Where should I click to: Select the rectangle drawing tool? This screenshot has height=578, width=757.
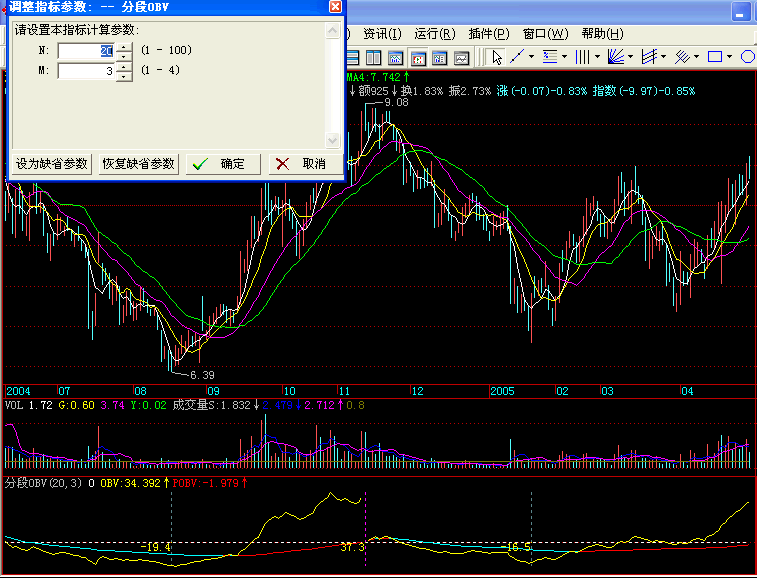pos(715,57)
